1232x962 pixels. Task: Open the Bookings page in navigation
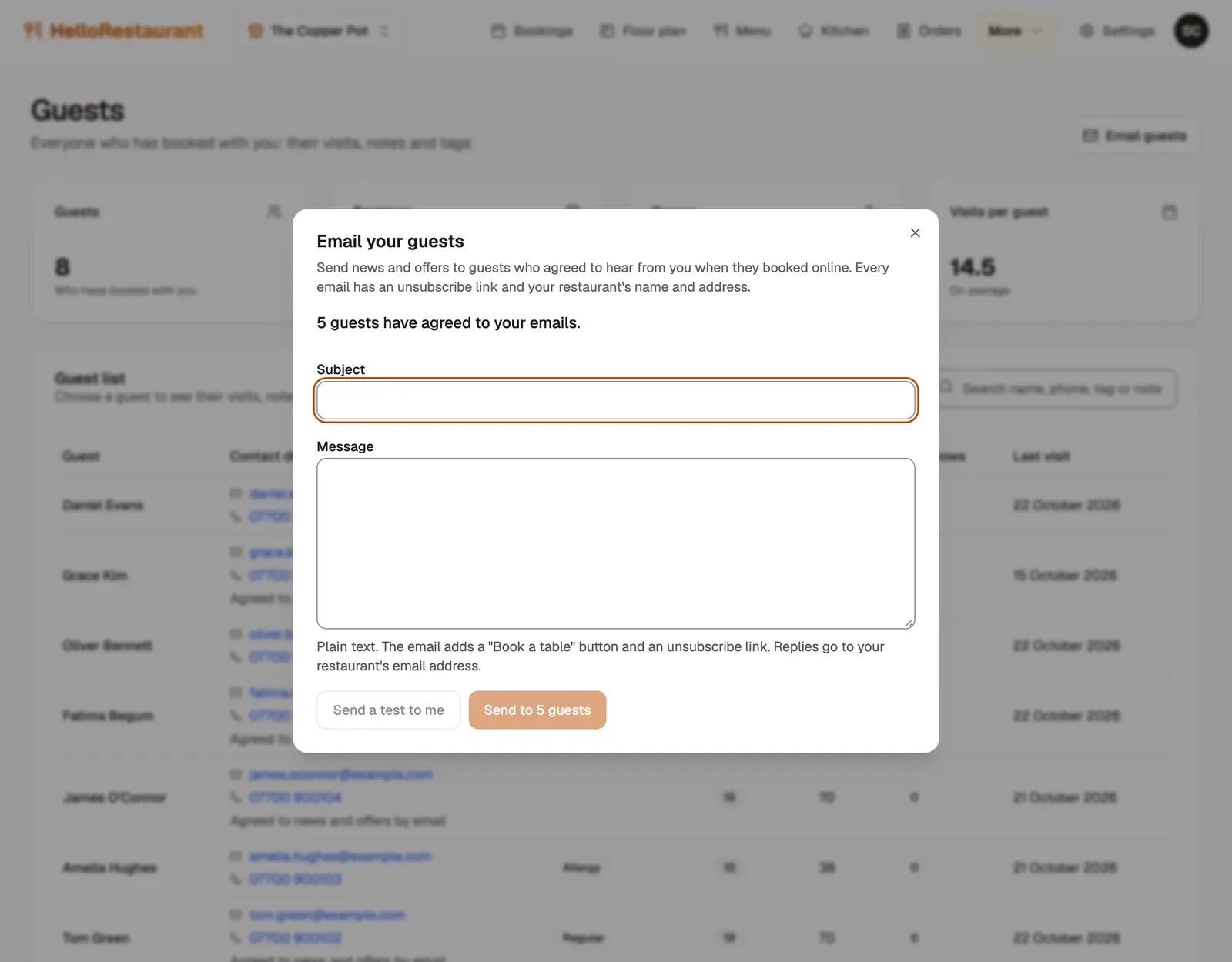[532, 31]
